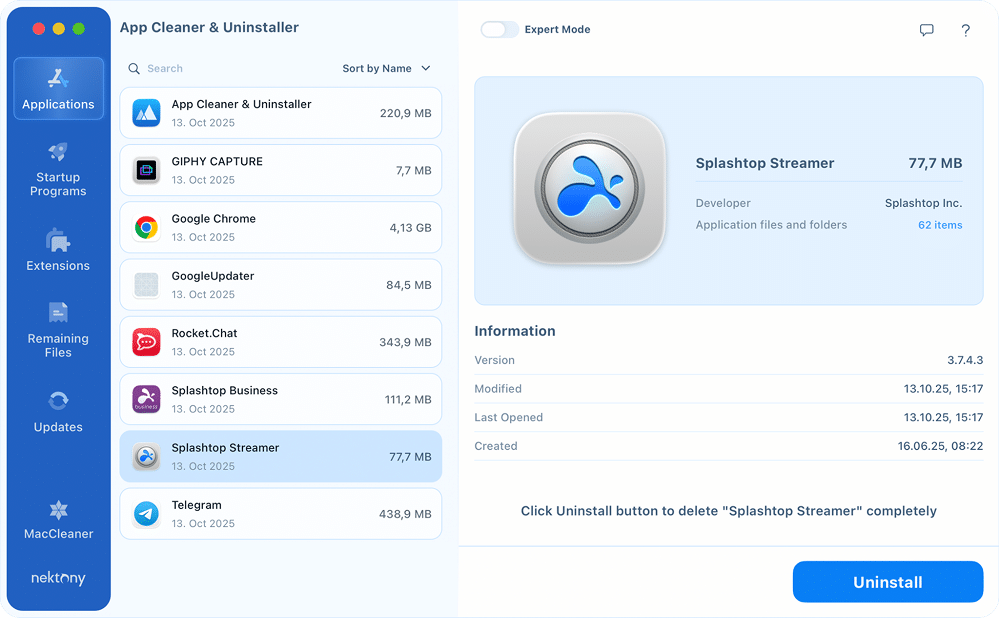The height and width of the screenshot is (618, 999).
Task: Click the Rocket.Chat app icon
Action: (x=147, y=342)
